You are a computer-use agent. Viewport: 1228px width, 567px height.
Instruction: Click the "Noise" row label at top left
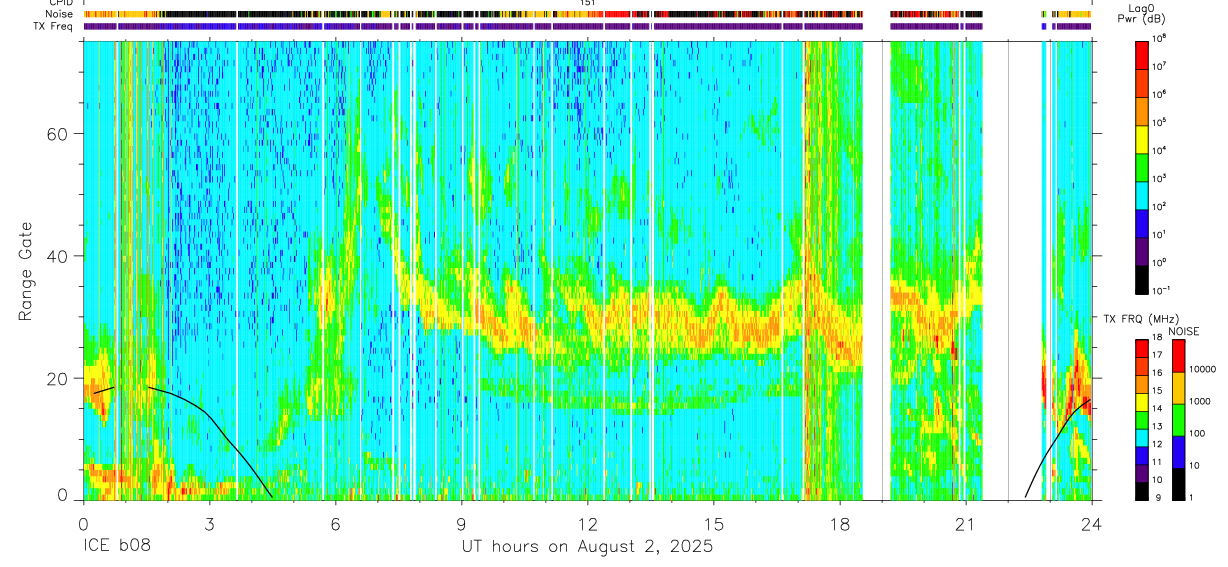(59, 14)
